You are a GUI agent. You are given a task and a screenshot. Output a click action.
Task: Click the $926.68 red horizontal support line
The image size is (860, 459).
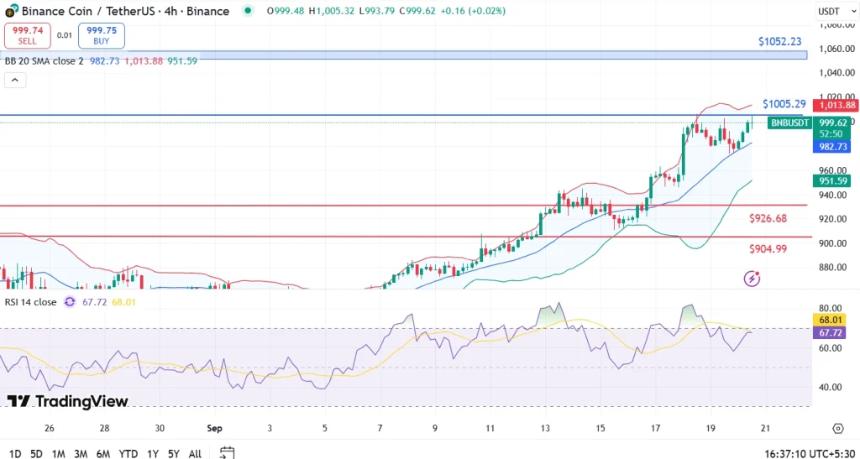[400, 206]
